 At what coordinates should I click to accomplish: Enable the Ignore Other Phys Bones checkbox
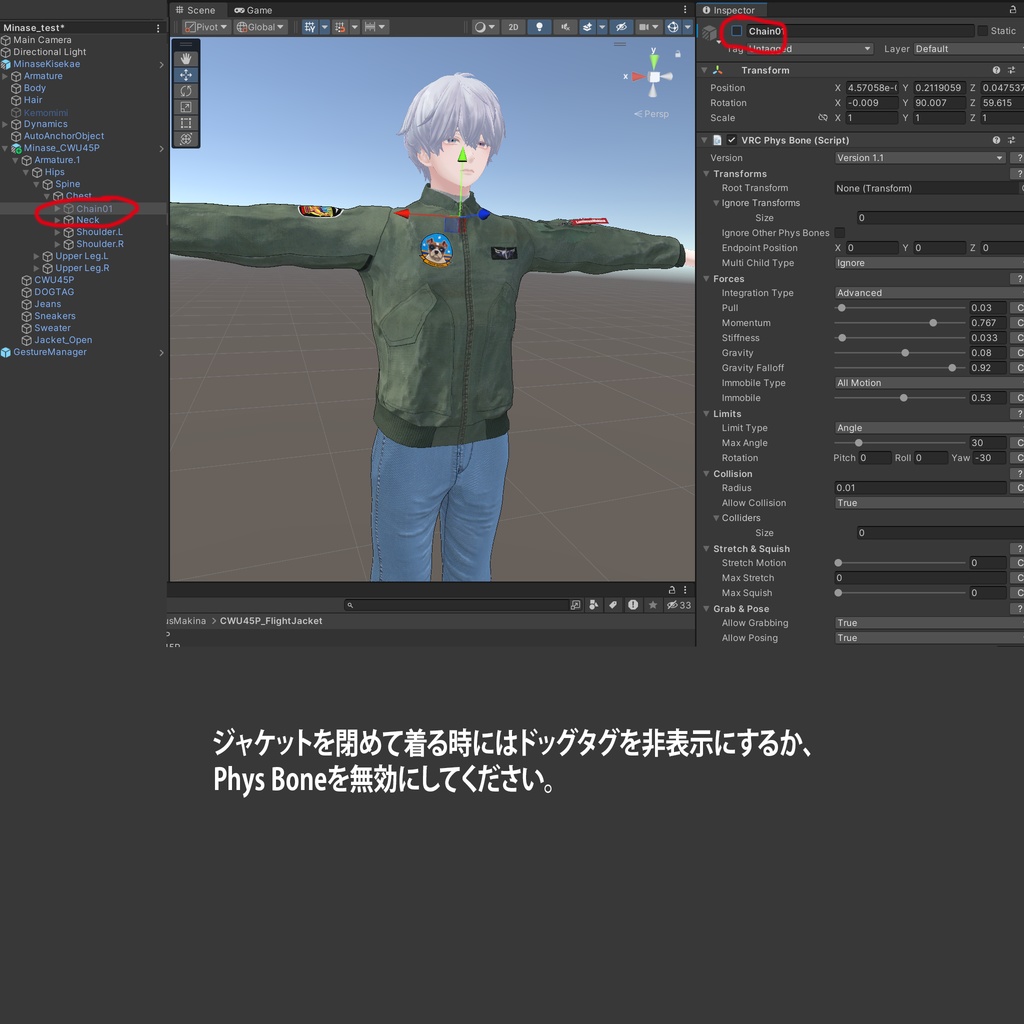[x=839, y=232]
